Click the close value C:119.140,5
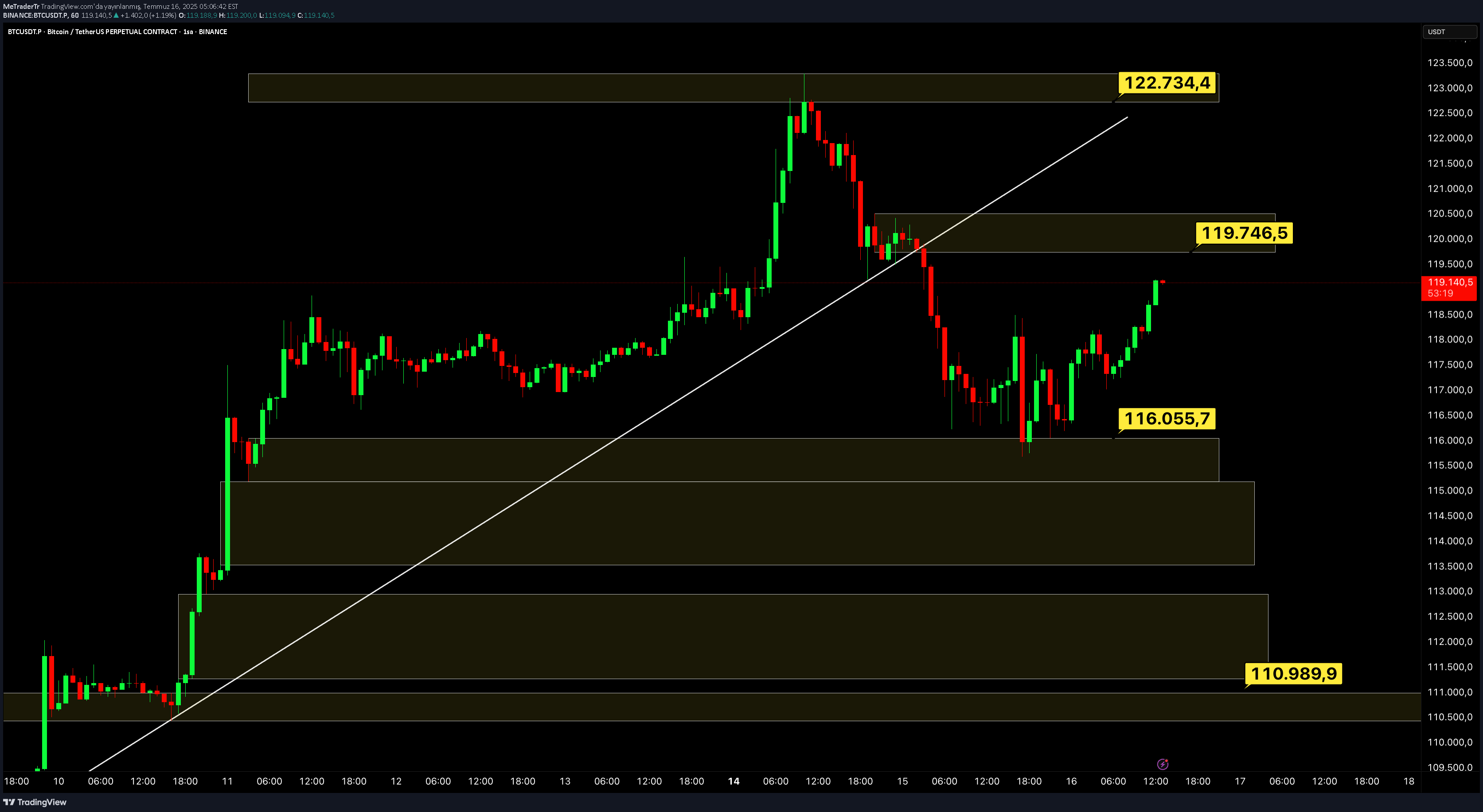This screenshot has height=812, width=1483. coord(316,16)
